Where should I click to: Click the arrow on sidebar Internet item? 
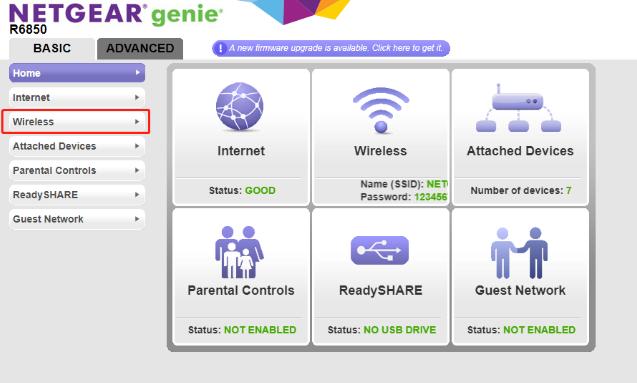pyautogui.click(x=137, y=97)
